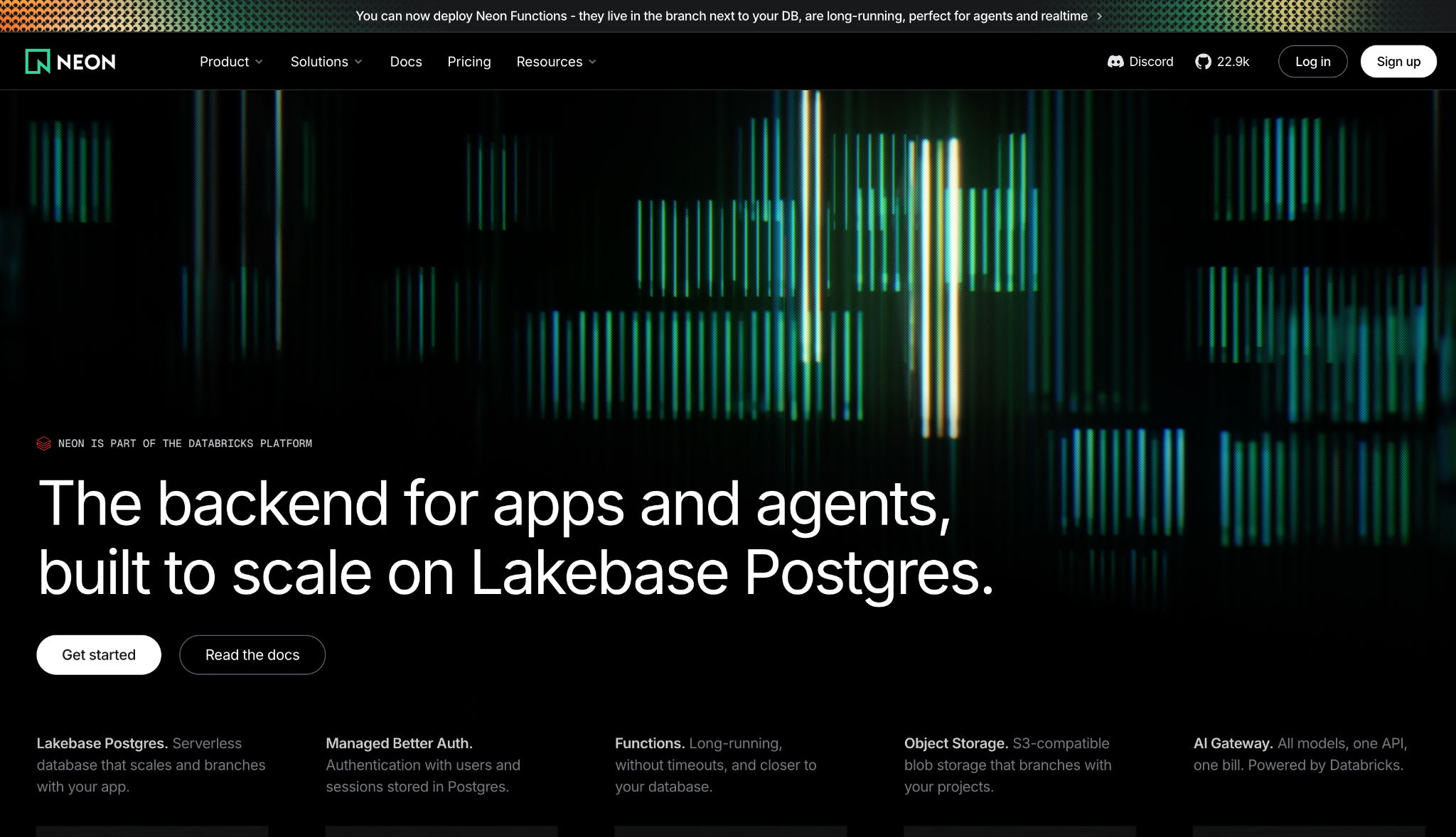
Task: Click the Log in button
Action: 1312,62
